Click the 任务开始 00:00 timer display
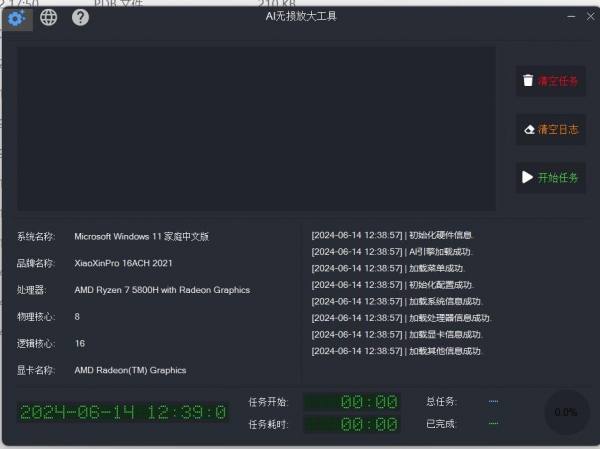Screen dimensions: 600x449 pyautogui.click(x=352, y=402)
